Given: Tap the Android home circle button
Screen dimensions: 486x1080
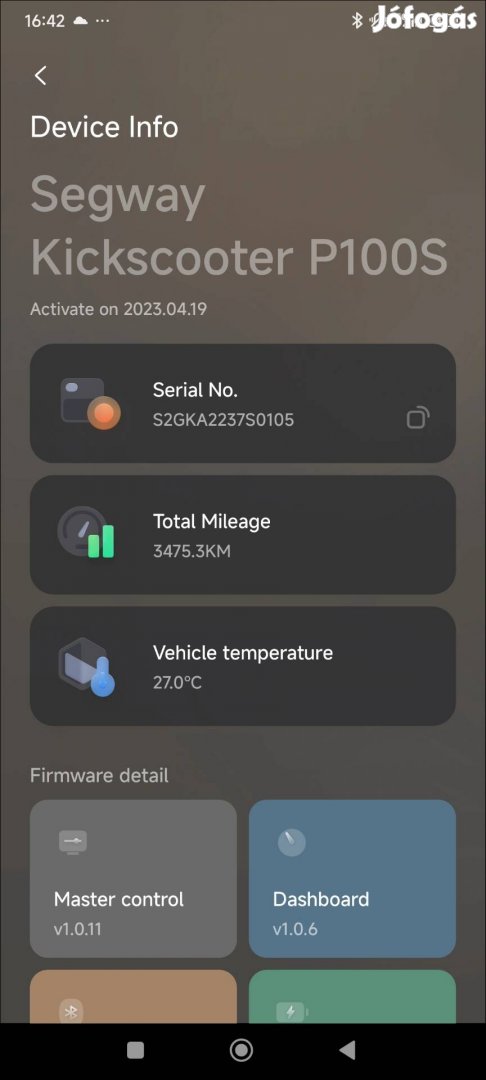Looking at the screenshot, I should point(241,1050).
